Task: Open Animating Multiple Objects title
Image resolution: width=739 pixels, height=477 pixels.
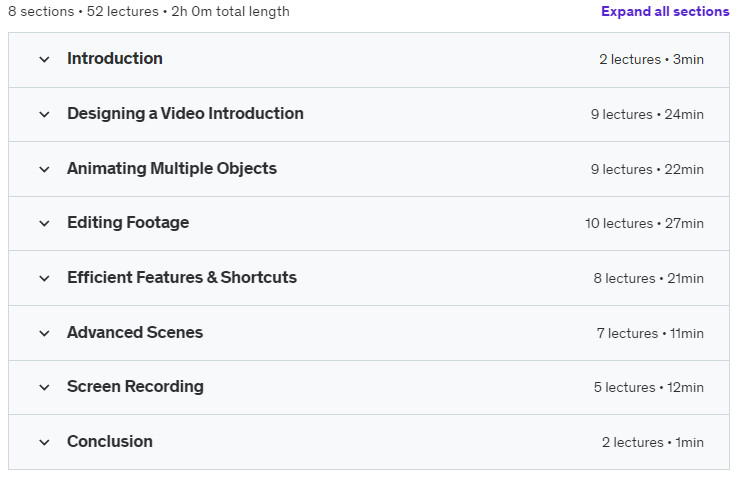Action: (172, 169)
